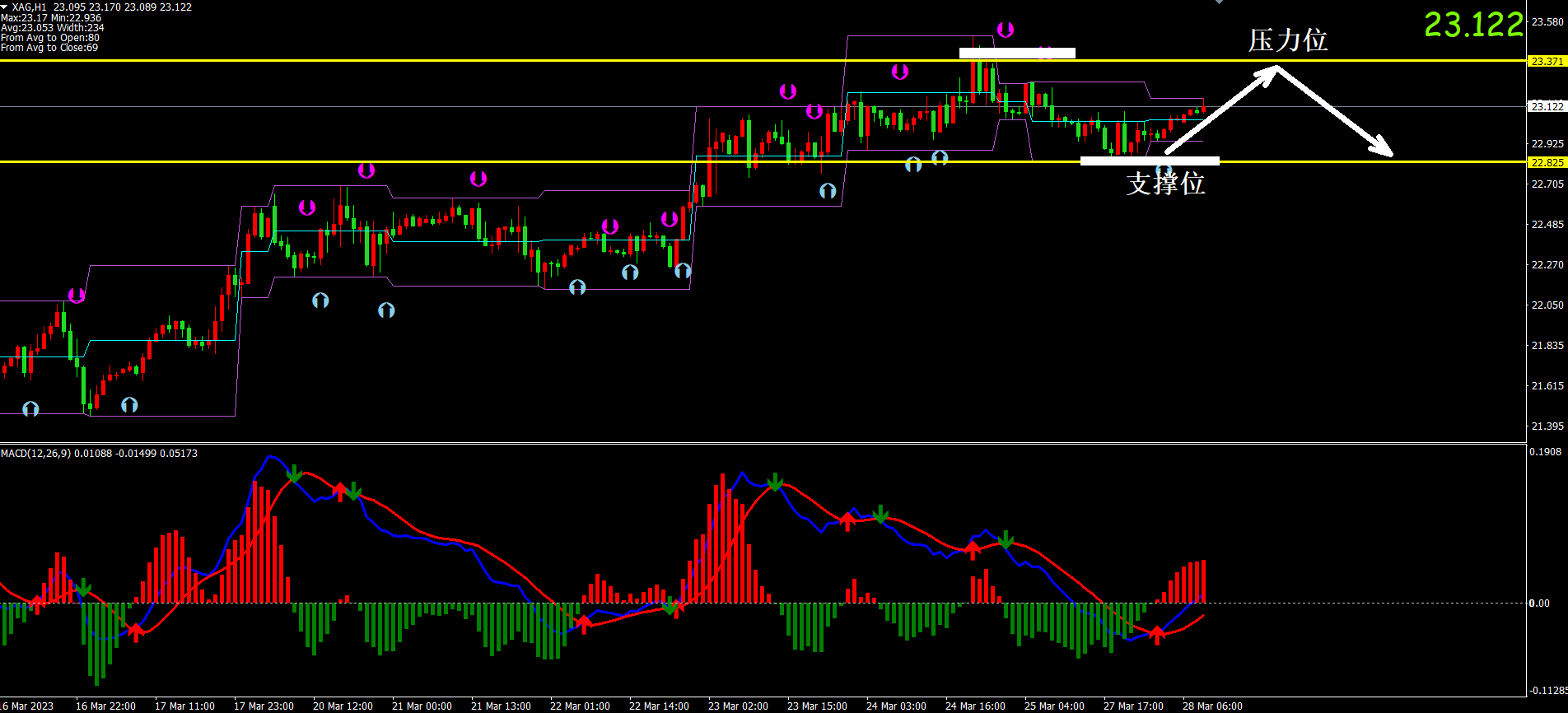Click the white 23.122 current price tag on the axis
Screen dimensions: 1568x713
[x=1547, y=106]
